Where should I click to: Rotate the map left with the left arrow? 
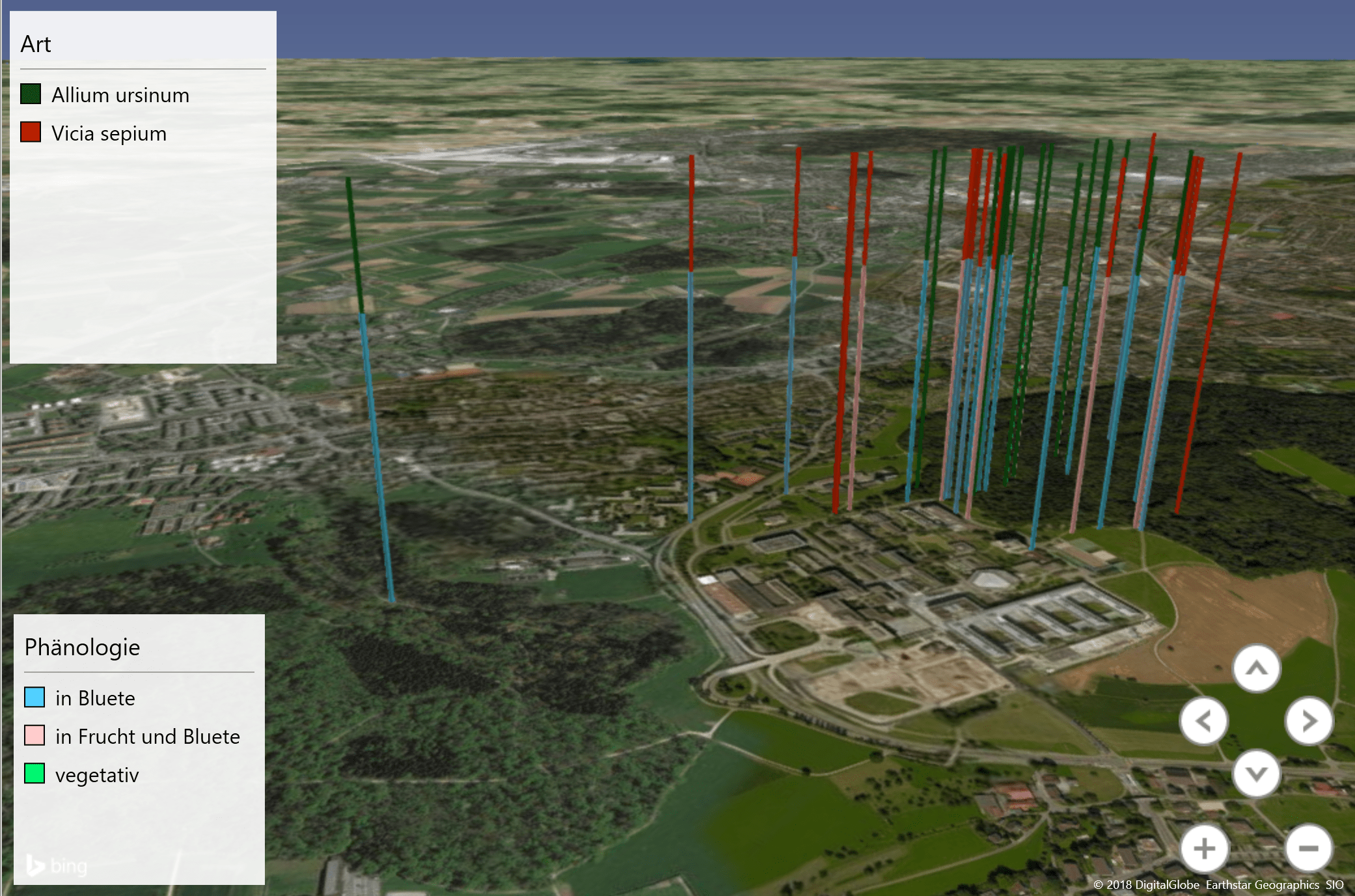[1204, 721]
